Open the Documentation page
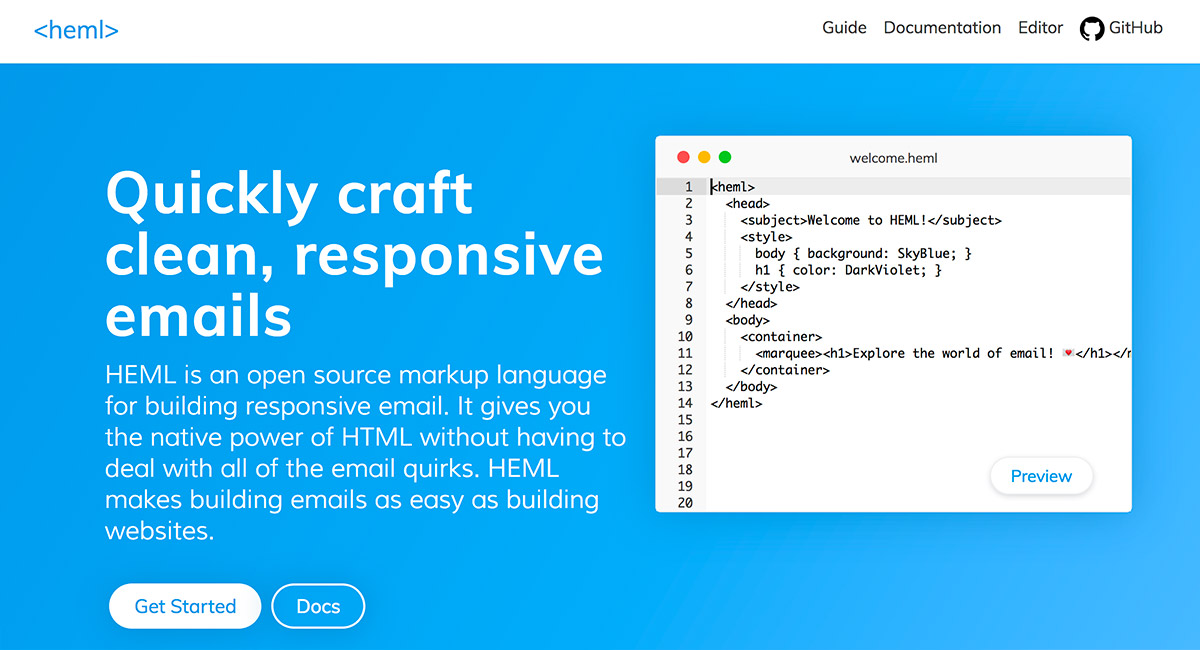This screenshot has width=1200, height=650. [x=942, y=28]
